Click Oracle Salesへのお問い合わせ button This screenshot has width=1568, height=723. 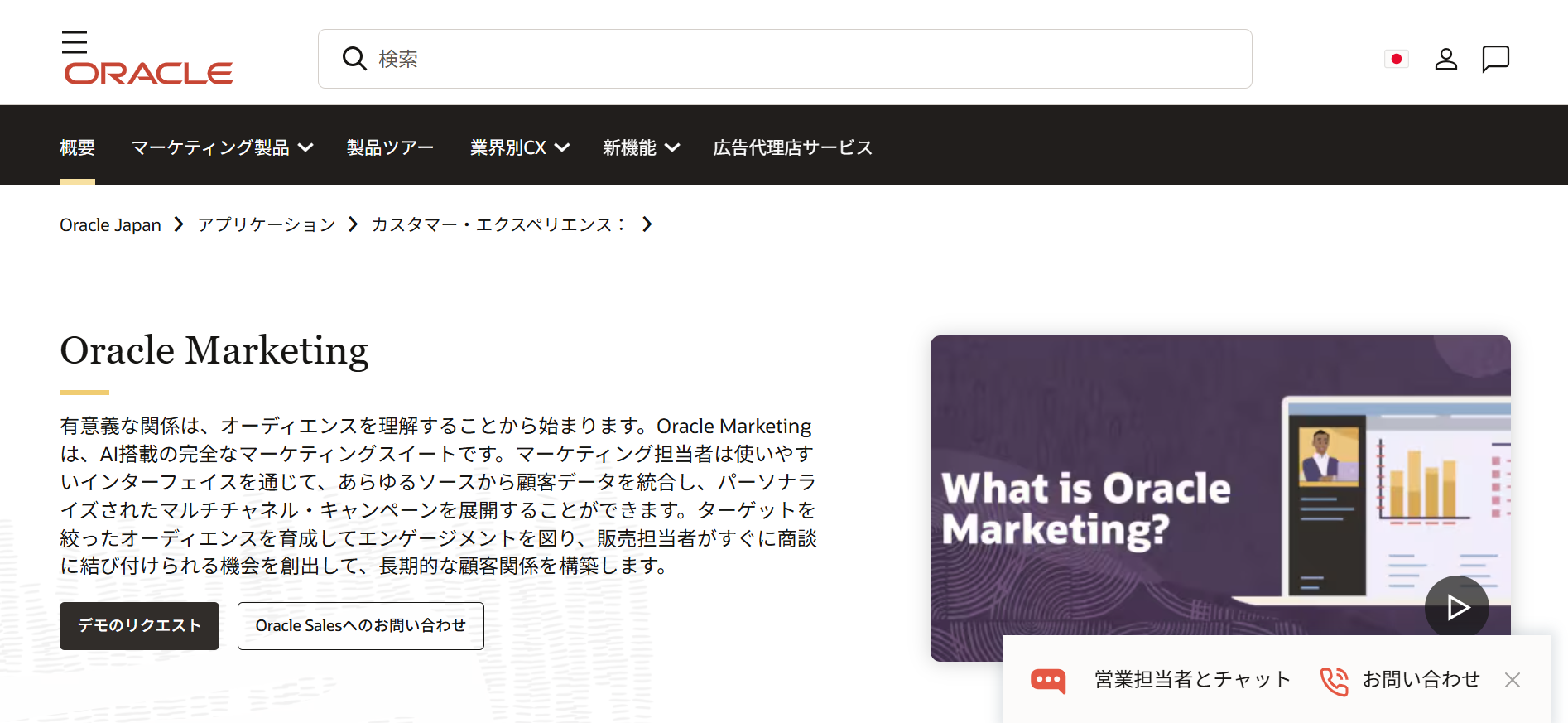(360, 626)
